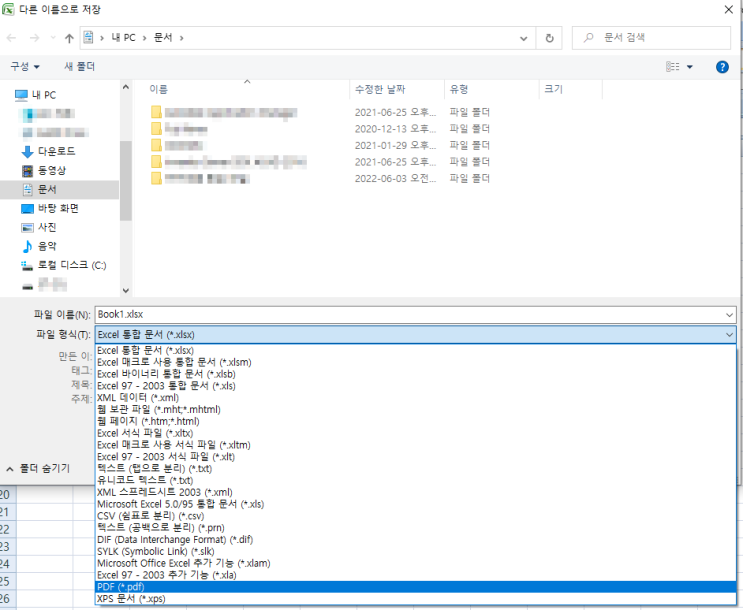Click the 문서 search field
The height and width of the screenshot is (610, 743).
[x=651, y=38]
